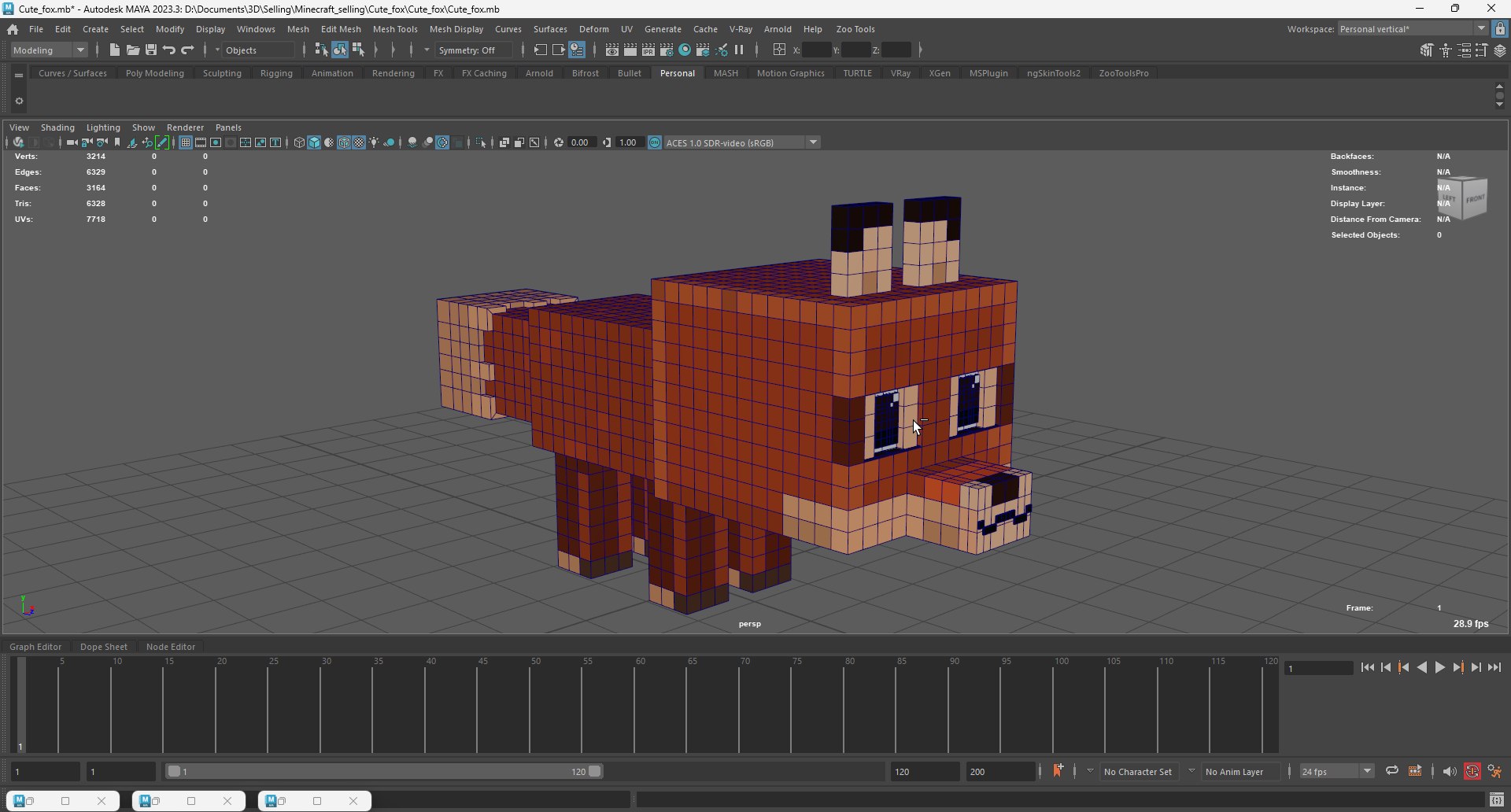Select by object type mode icon
The image size is (1511, 812).
pos(339,50)
